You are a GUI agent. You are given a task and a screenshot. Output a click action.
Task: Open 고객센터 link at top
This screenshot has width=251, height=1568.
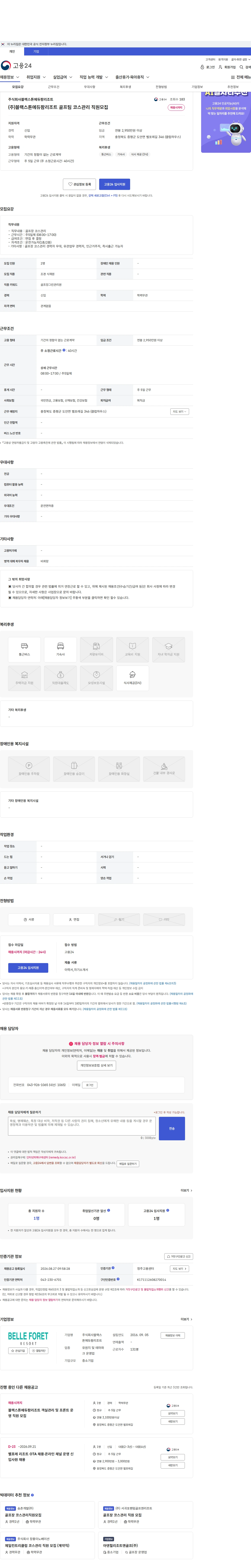(x=210, y=60)
